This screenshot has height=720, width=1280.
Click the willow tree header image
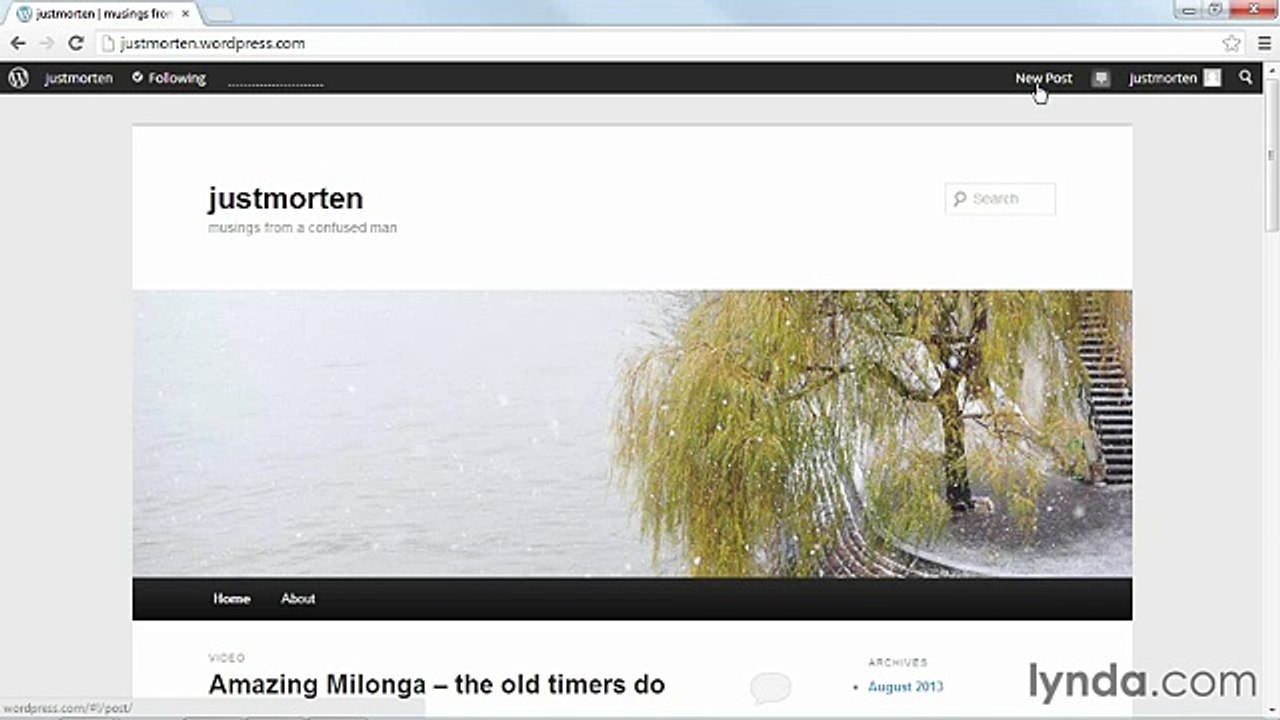tap(632, 433)
